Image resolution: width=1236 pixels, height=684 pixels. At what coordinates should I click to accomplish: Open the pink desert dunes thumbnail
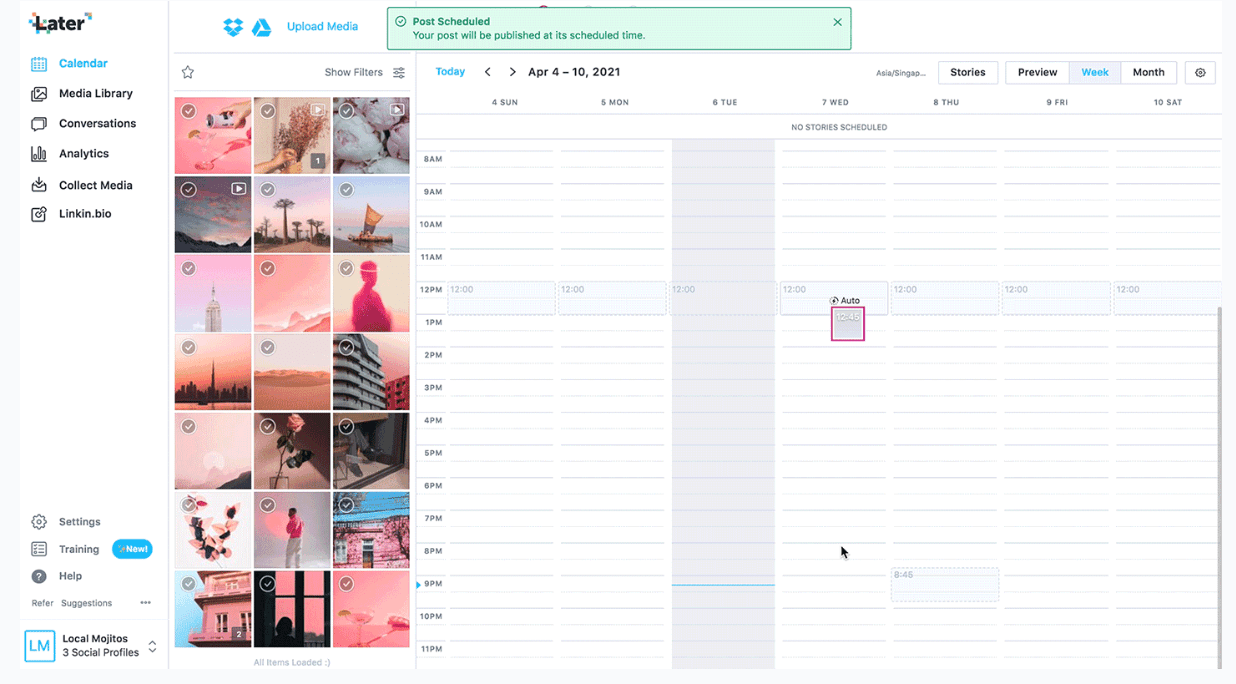(x=292, y=372)
